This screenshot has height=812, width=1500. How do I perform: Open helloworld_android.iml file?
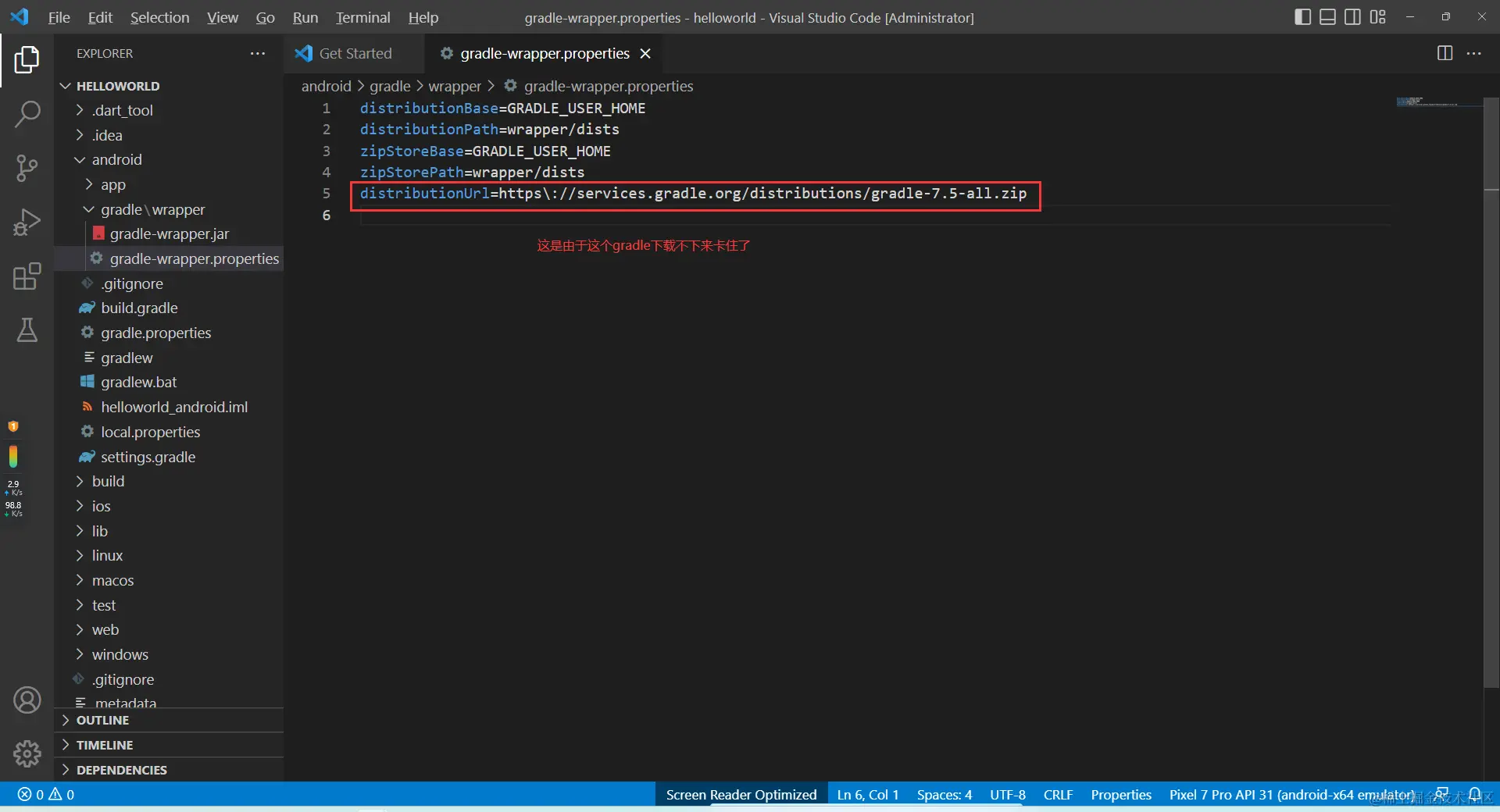click(174, 407)
